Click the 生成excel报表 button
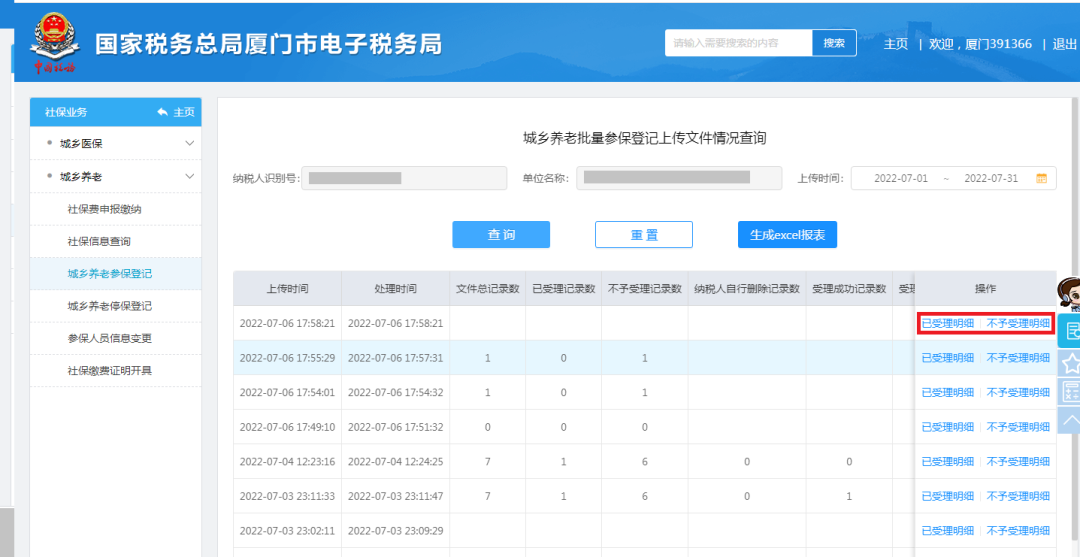Image resolution: width=1080 pixels, height=557 pixels. click(x=787, y=235)
